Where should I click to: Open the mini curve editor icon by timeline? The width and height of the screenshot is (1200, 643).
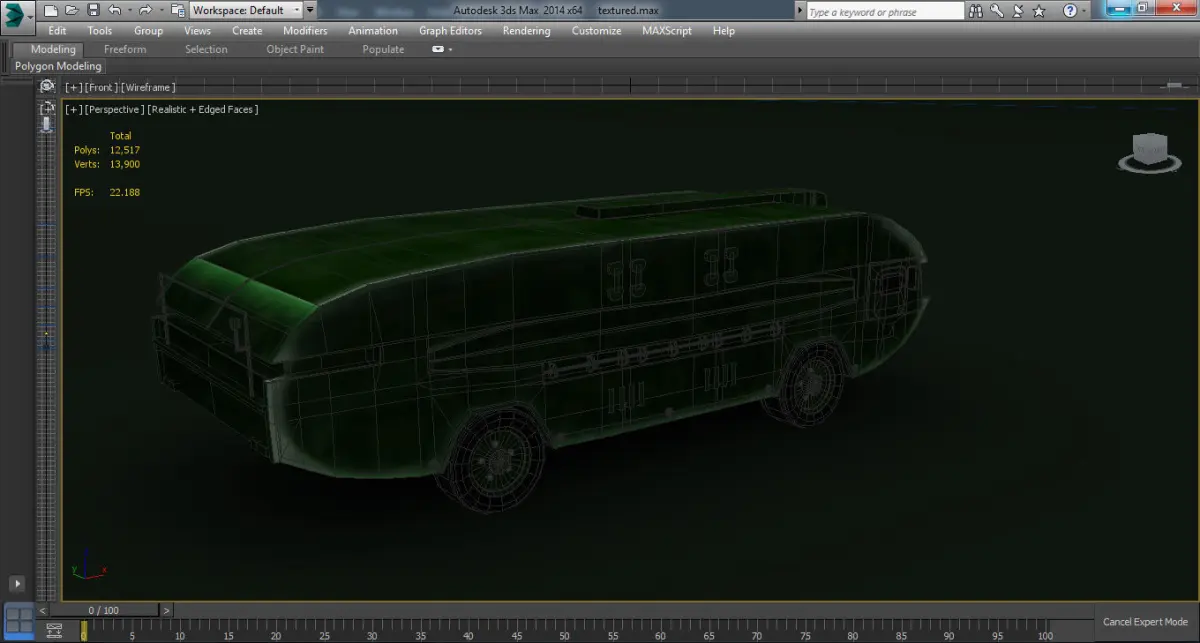pyautogui.click(x=55, y=631)
